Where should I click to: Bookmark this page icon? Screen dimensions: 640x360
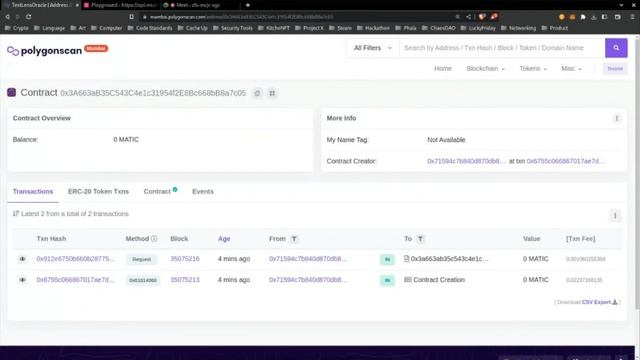click(131, 17)
